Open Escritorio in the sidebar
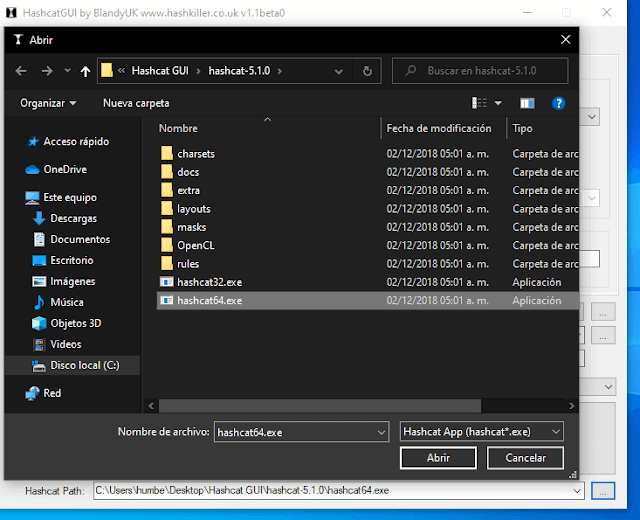This screenshot has height=520, width=640. 63,260
